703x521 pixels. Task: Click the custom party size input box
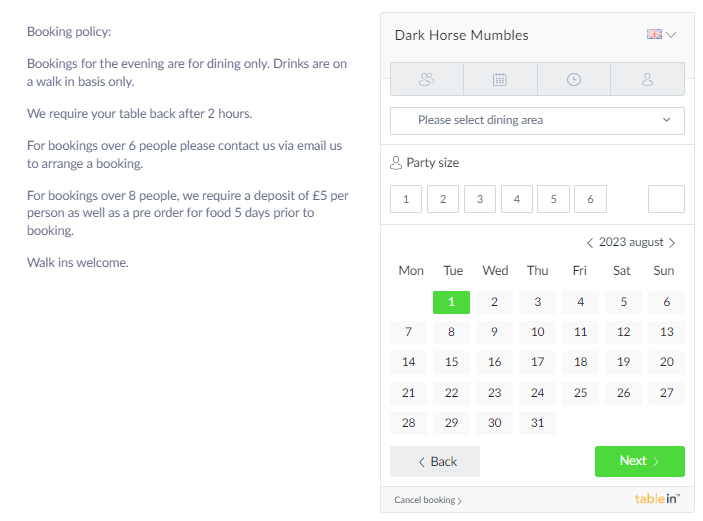[x=666, y=199]
